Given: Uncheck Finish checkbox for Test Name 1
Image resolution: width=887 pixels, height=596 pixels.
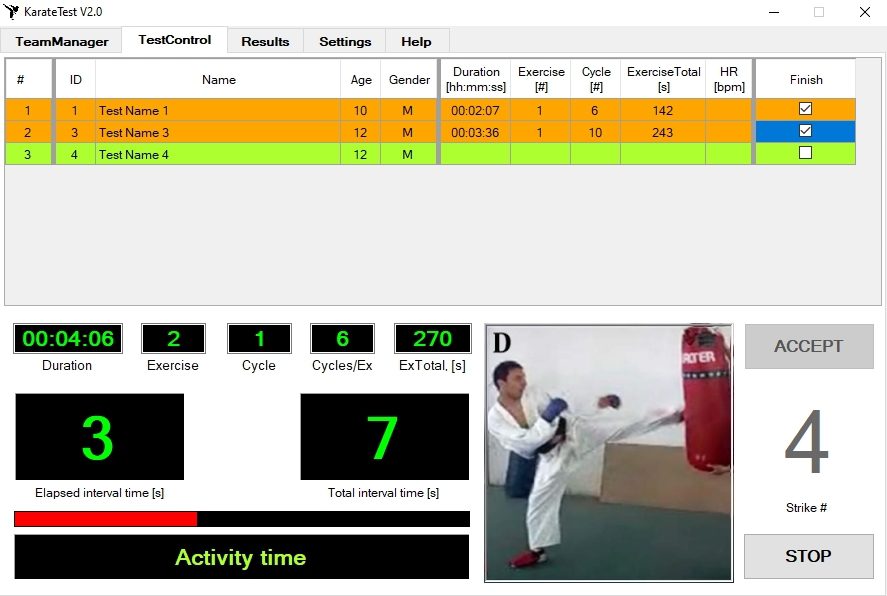Looking at the screenshot, I should [x=805, y=109].
